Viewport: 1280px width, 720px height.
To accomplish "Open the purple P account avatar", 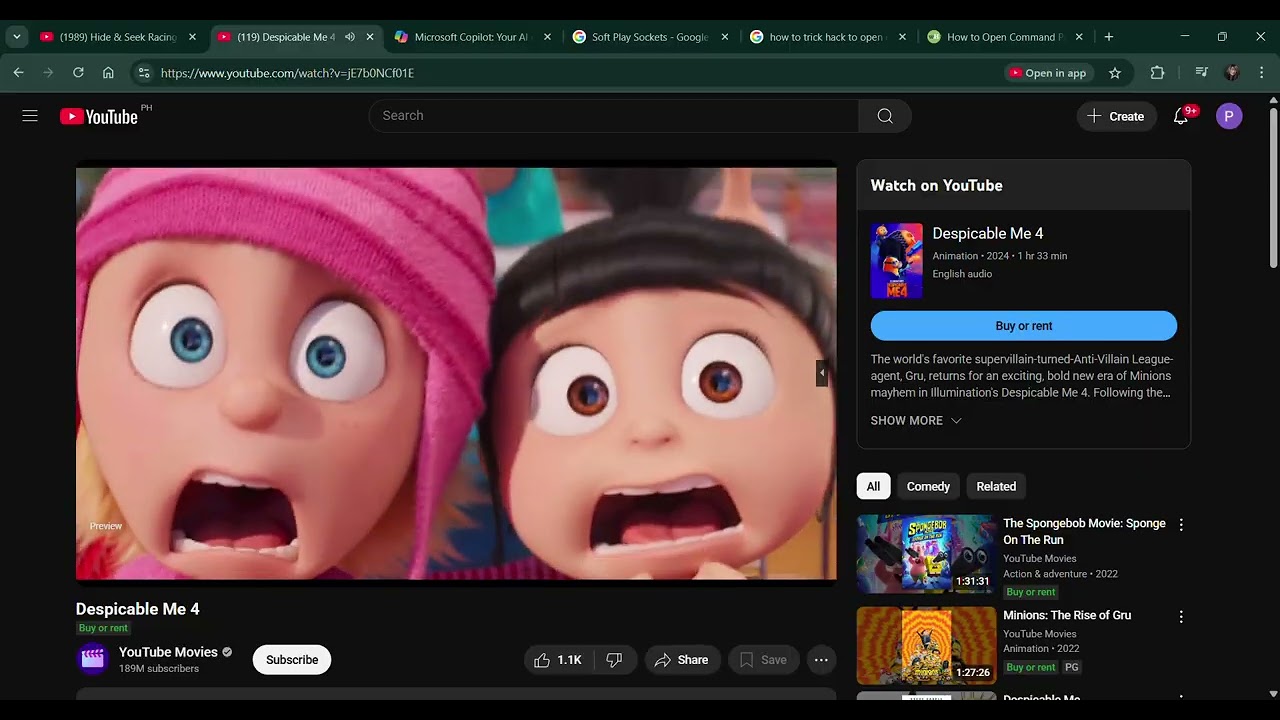I will [1229, 116].
